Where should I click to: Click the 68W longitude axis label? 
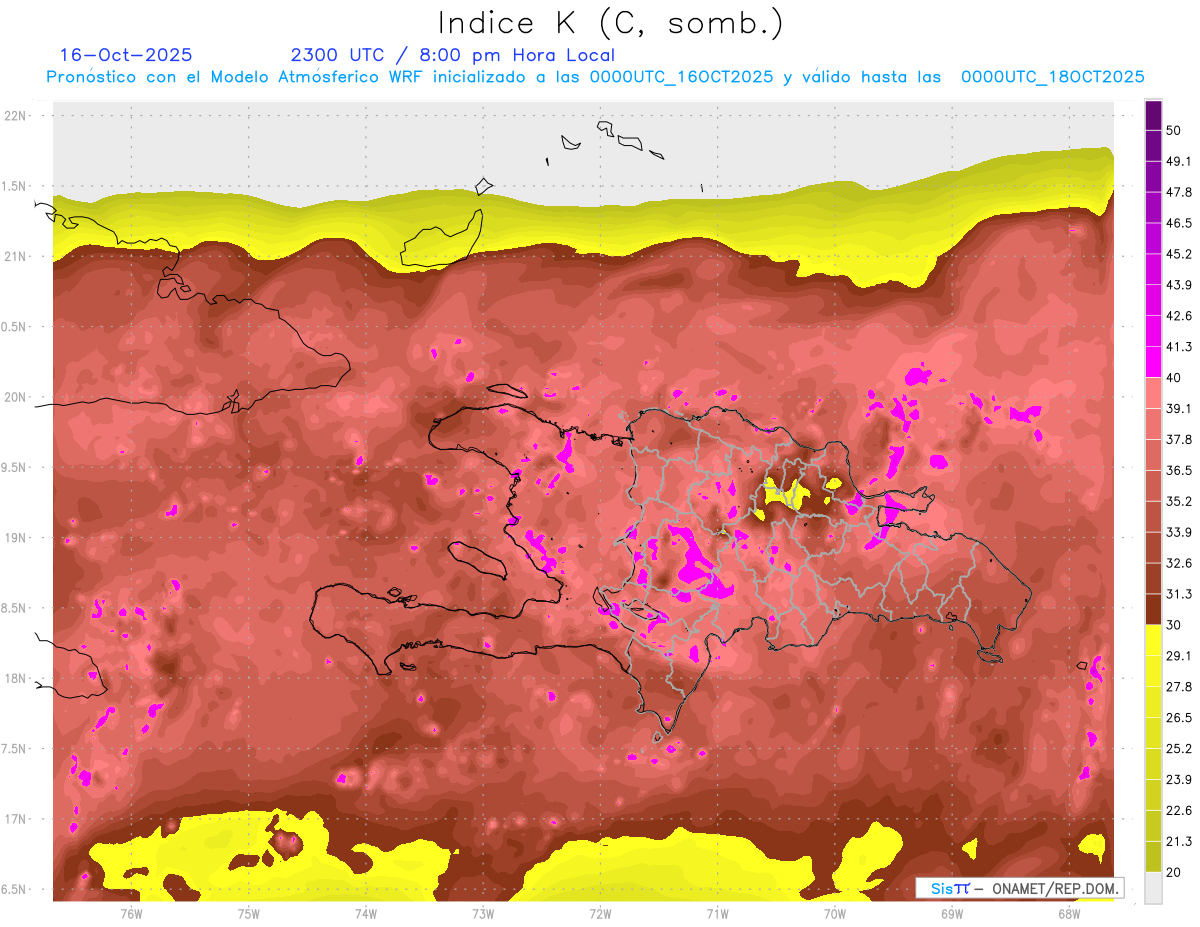coord(1069,913)
